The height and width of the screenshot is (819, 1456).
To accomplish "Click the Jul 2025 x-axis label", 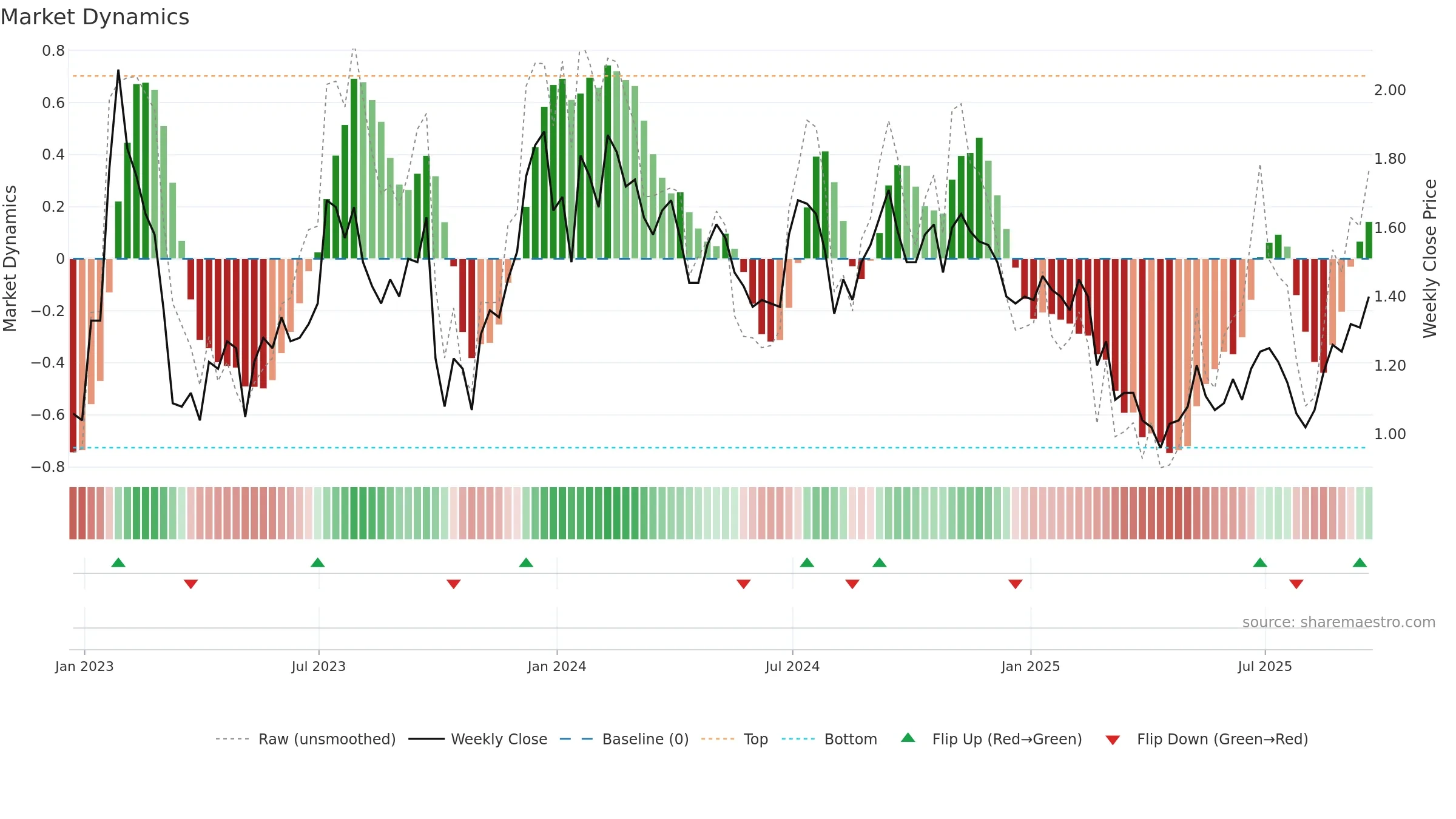I will [x=1265, y=666].
